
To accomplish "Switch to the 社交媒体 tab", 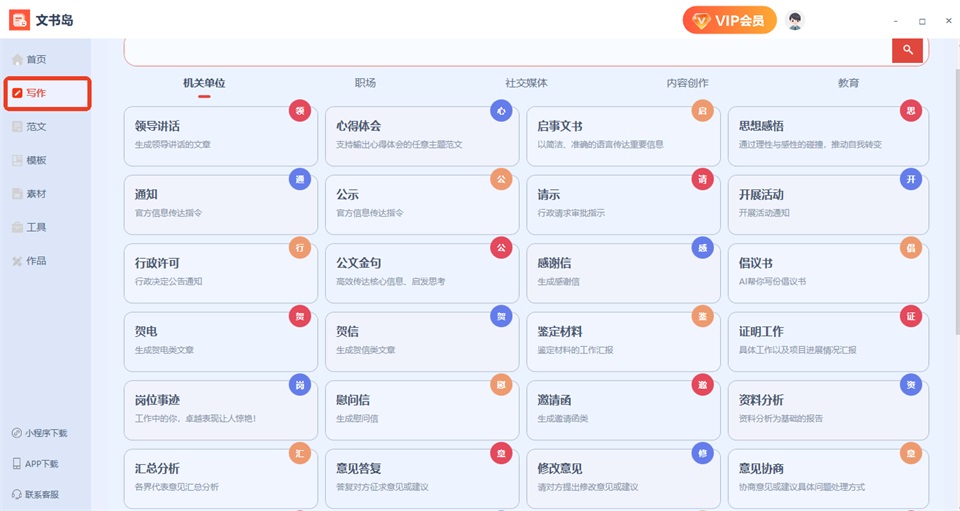I will (526, 83).
